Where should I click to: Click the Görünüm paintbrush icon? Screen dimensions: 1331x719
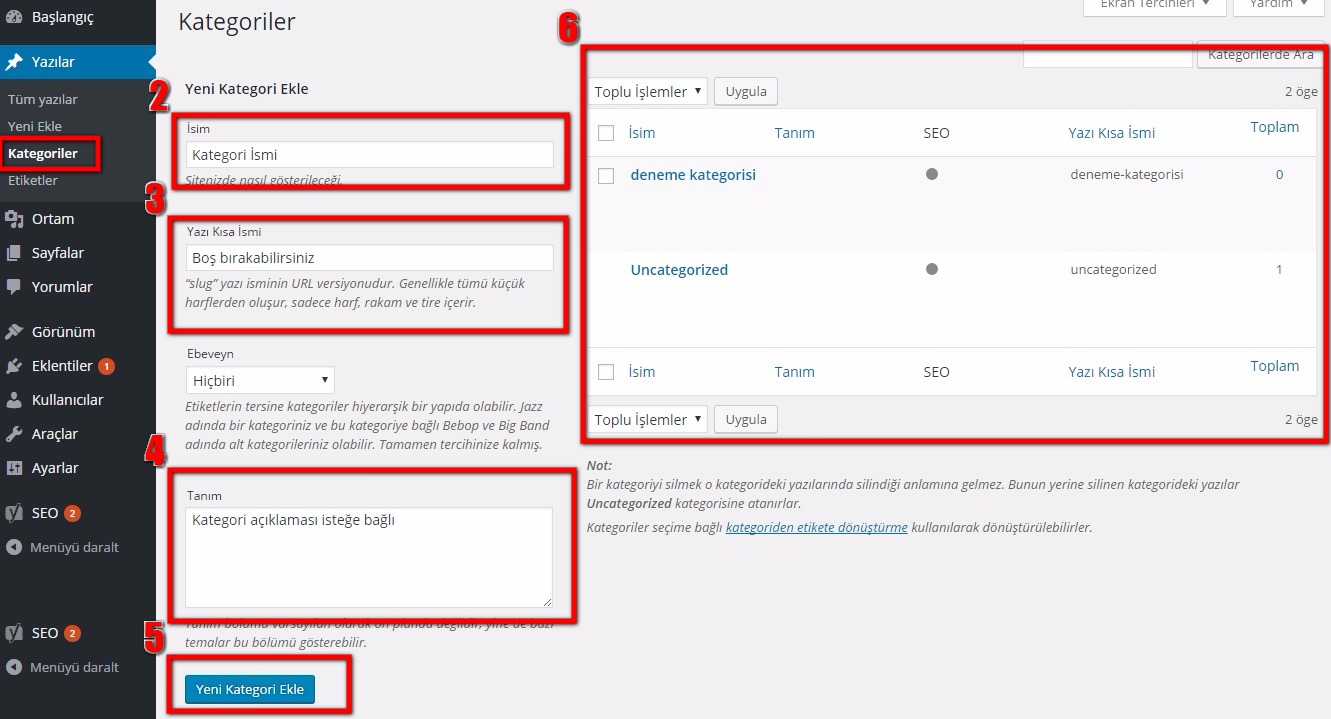tap(14, 332)
